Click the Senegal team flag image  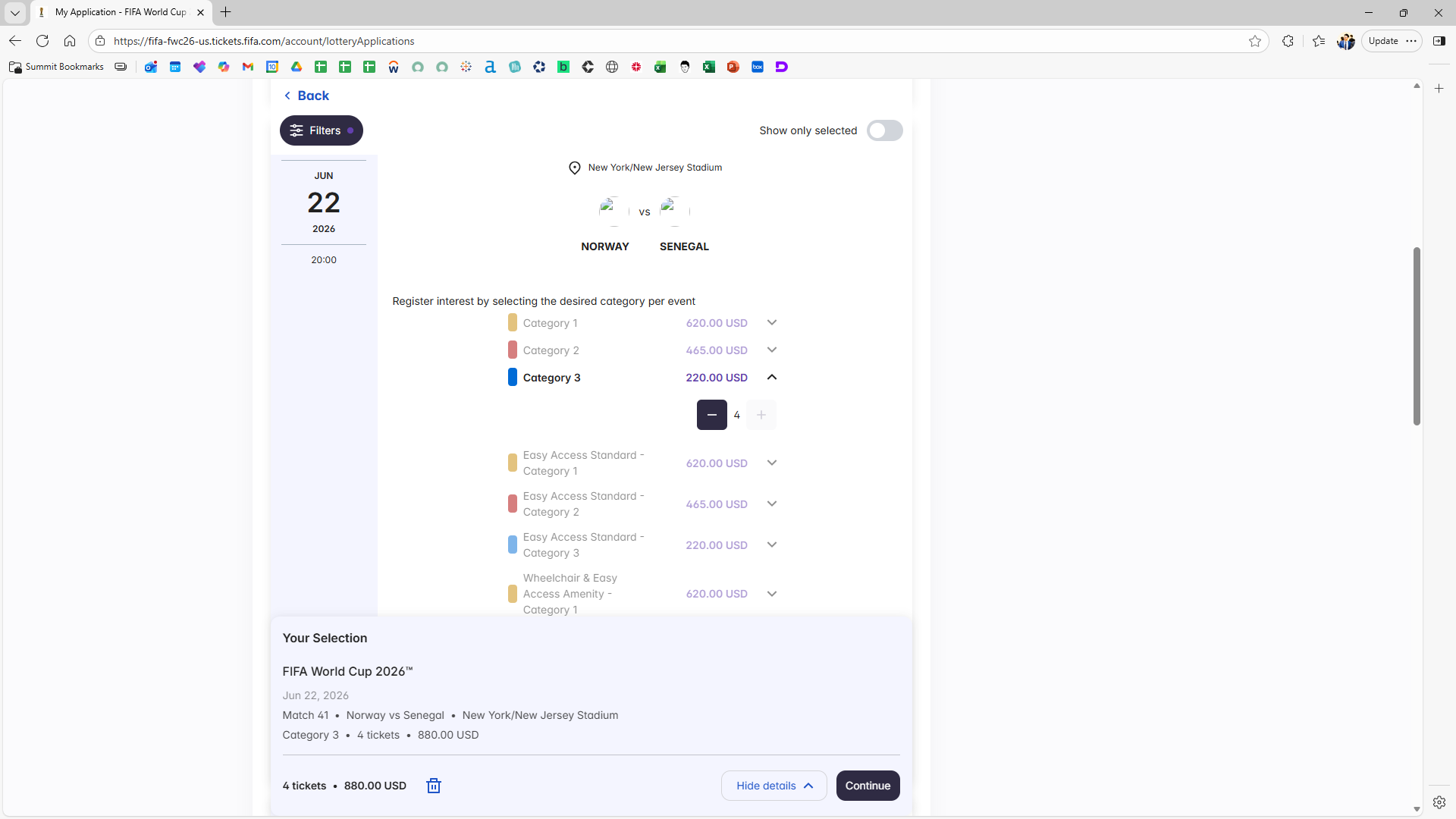pos(675,212)
